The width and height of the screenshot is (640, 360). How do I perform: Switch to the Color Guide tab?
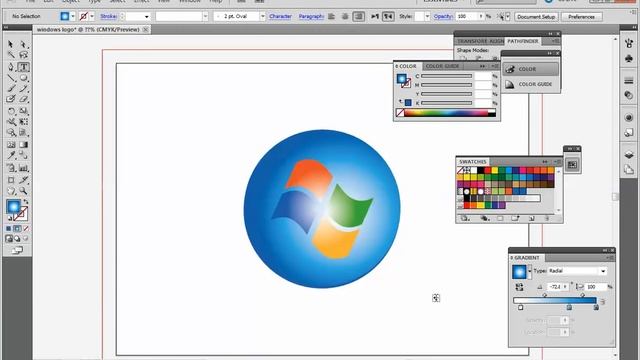click(x=442, y=66)
